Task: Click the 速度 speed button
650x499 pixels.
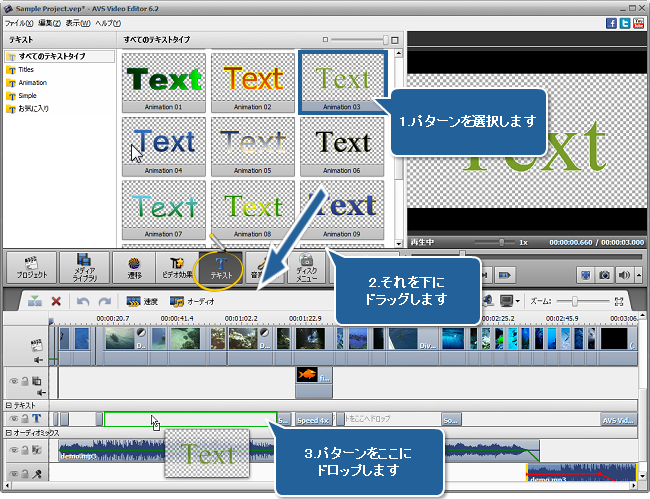Action: pos(141,301)
